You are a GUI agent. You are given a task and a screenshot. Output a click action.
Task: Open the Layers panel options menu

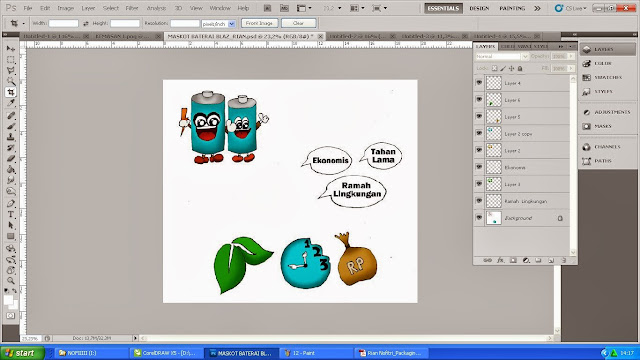point(571,46)
